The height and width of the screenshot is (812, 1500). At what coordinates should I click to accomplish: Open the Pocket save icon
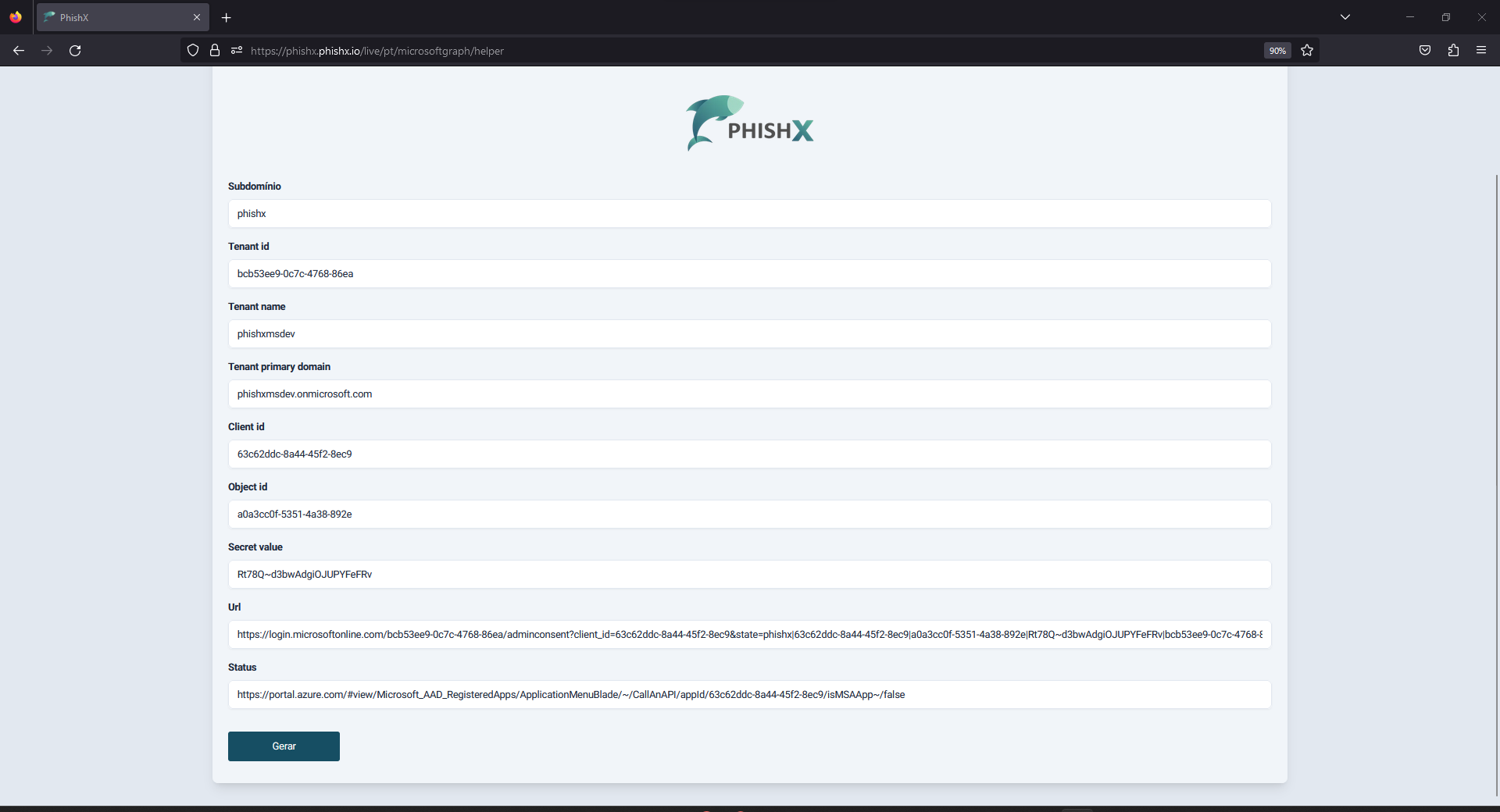pyautogui.click(x=1425, y=51)
